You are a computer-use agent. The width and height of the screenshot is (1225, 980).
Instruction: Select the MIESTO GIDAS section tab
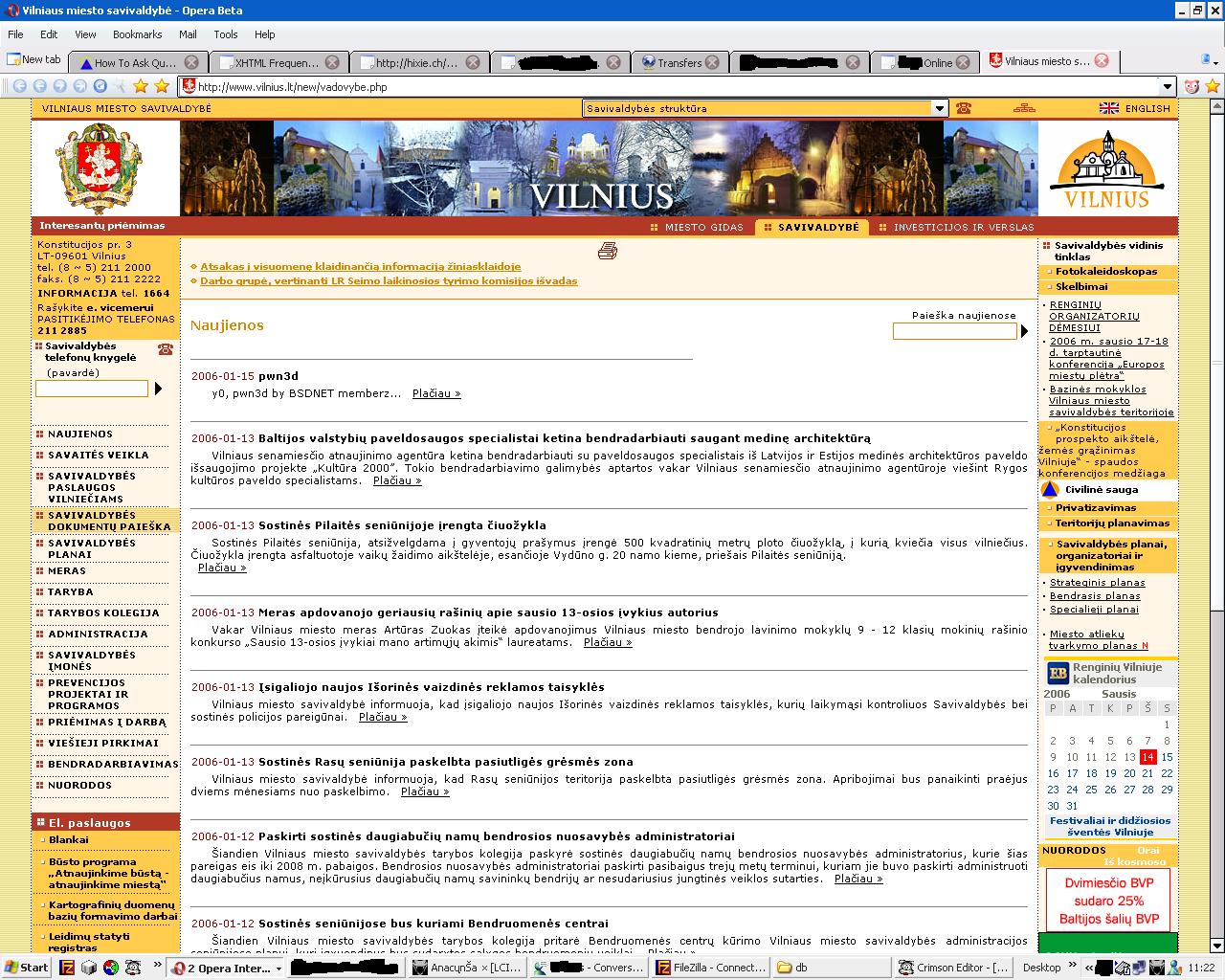coord(697,227)
